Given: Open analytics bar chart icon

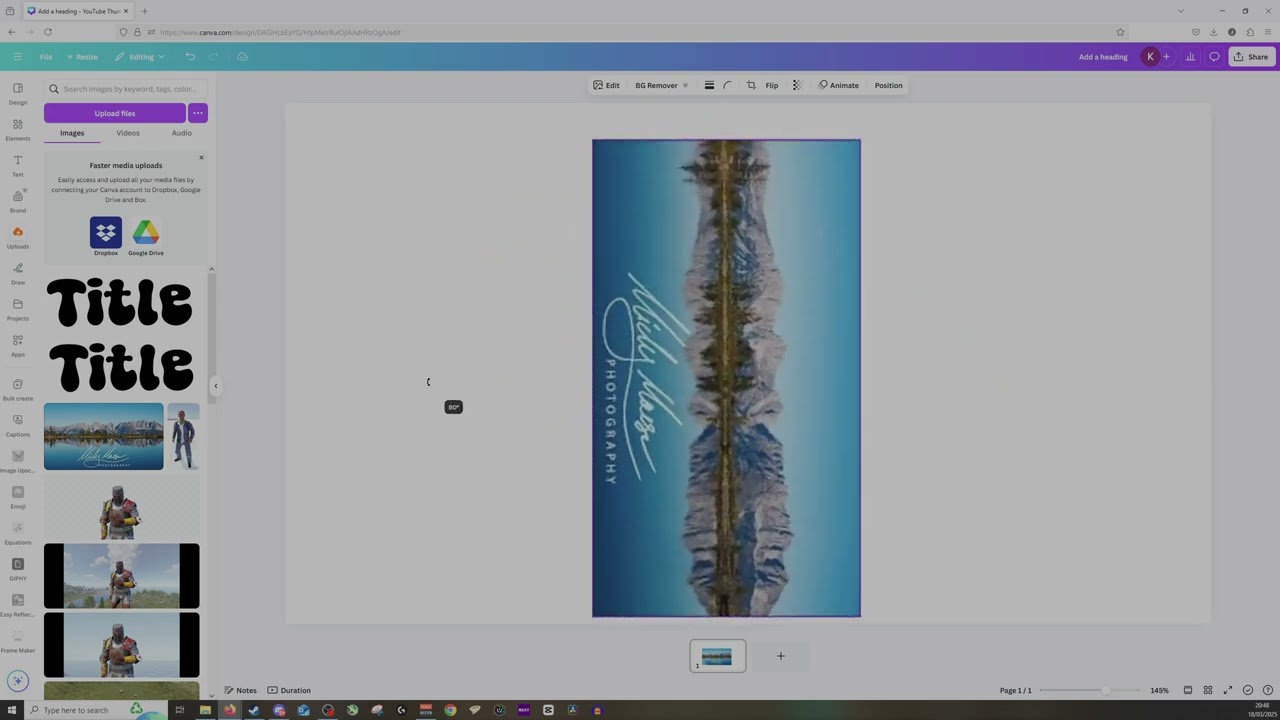Looking at the screenshot, I should click(x=1190, y=57).
